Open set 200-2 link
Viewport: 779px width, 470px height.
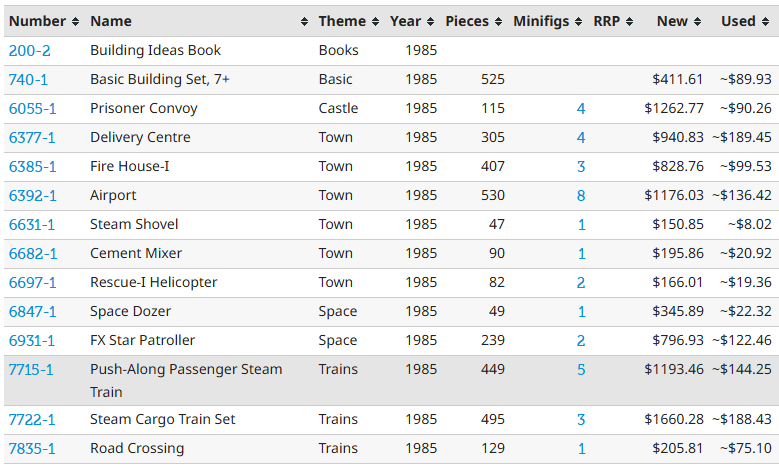pos(30,51)
